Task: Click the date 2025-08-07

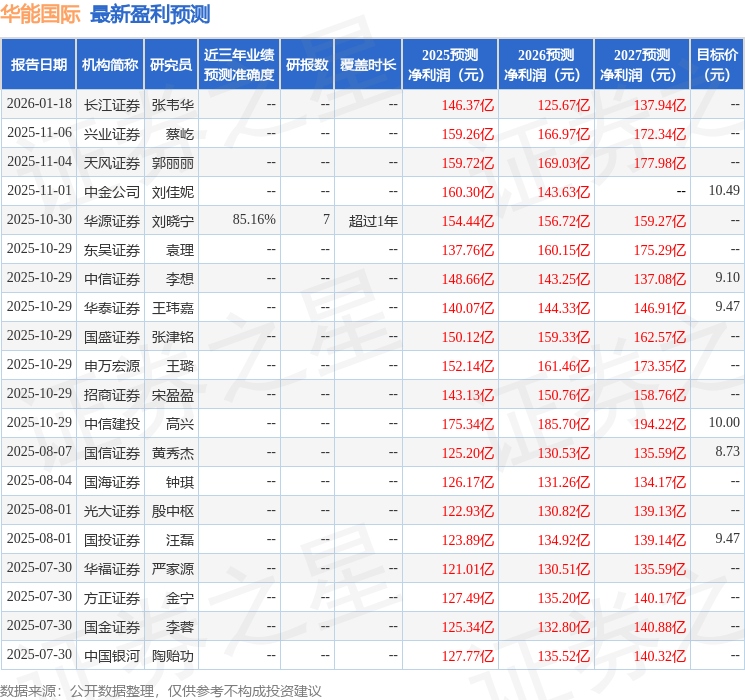Action: click(39, 451)
